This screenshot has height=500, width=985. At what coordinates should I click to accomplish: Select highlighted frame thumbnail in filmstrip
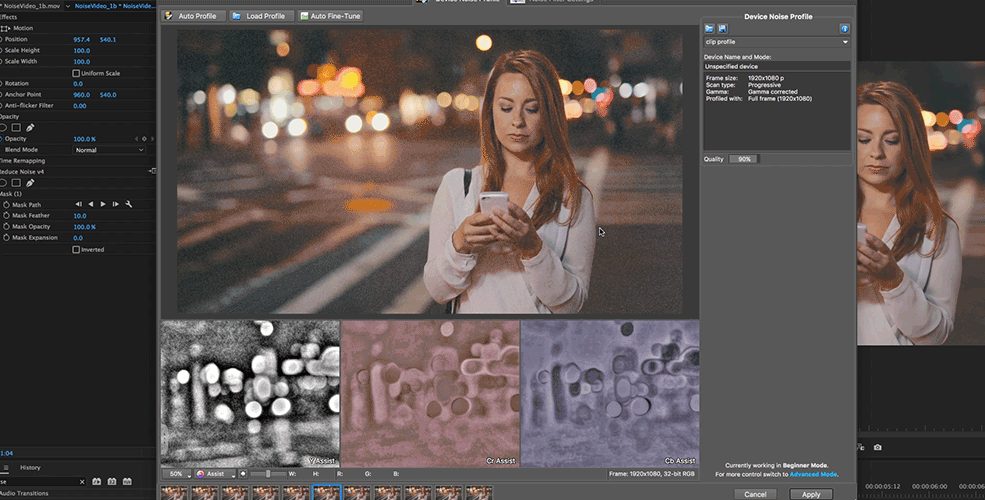pos(327,492)
